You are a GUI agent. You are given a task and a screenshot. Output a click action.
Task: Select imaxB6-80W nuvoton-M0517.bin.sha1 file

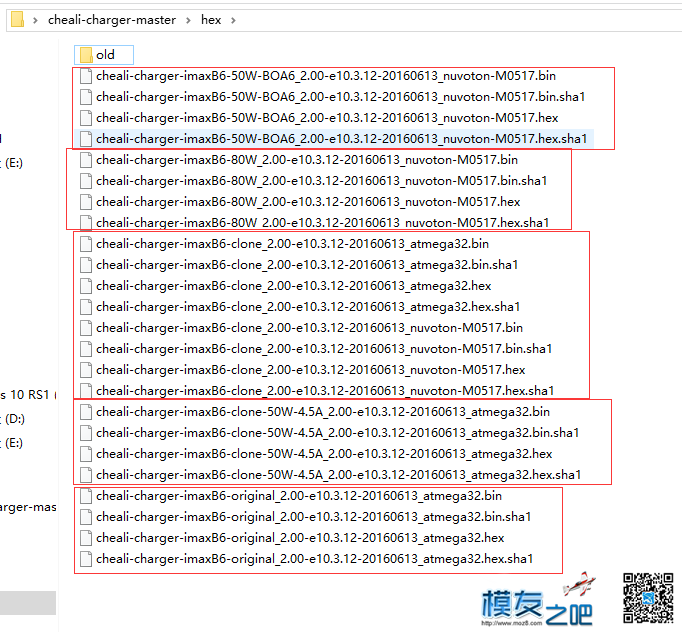pyautogui.click(x=314, y=181)
